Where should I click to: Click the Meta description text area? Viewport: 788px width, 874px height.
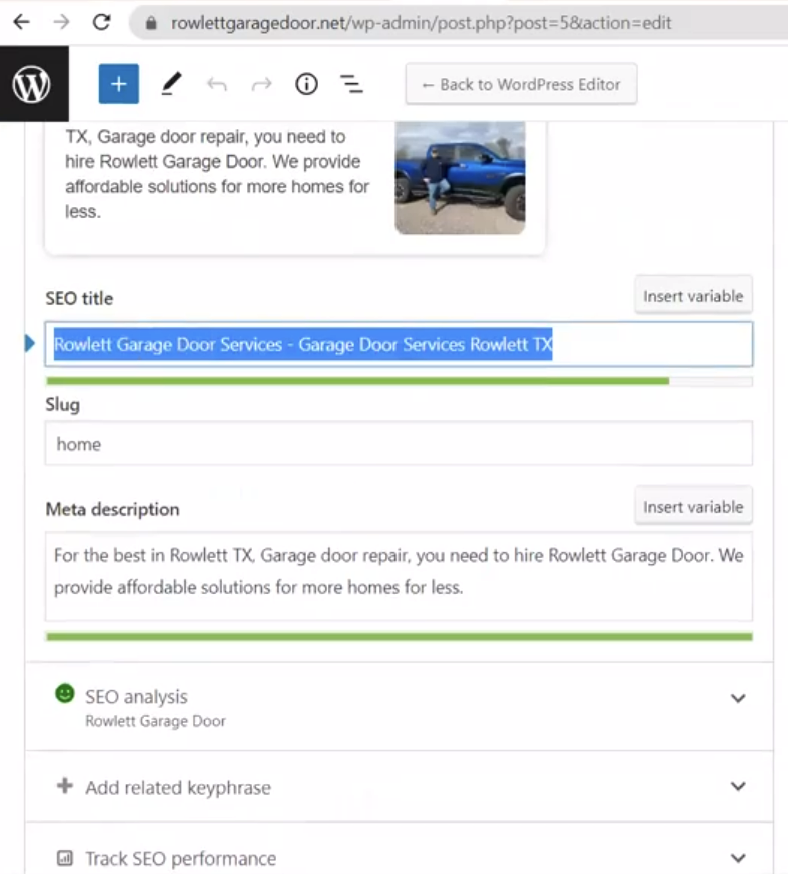pyautogui.click(x=398, y=576)
